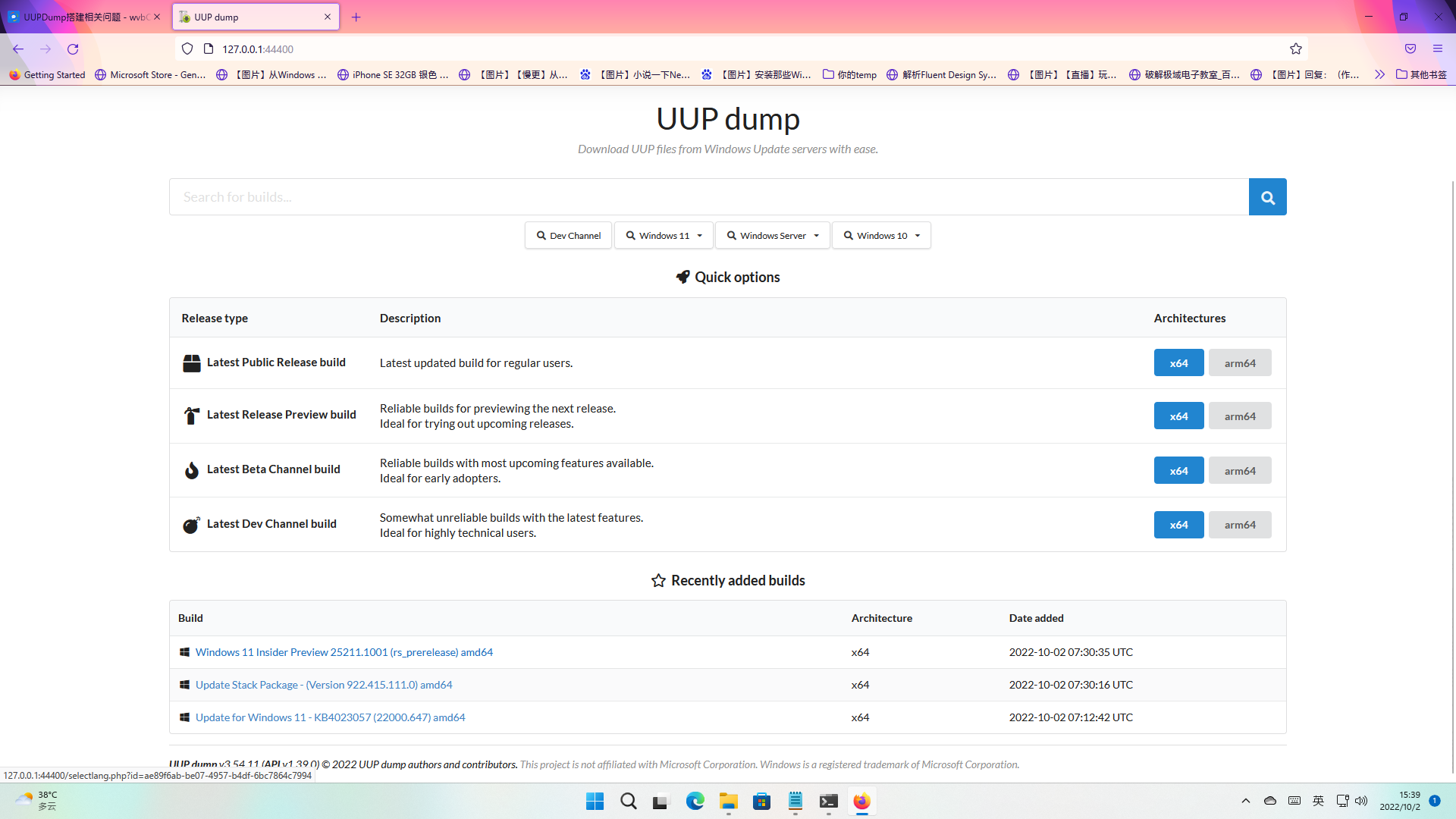Select arm64 for Latest Beta Channel build

coord(1240,471)
